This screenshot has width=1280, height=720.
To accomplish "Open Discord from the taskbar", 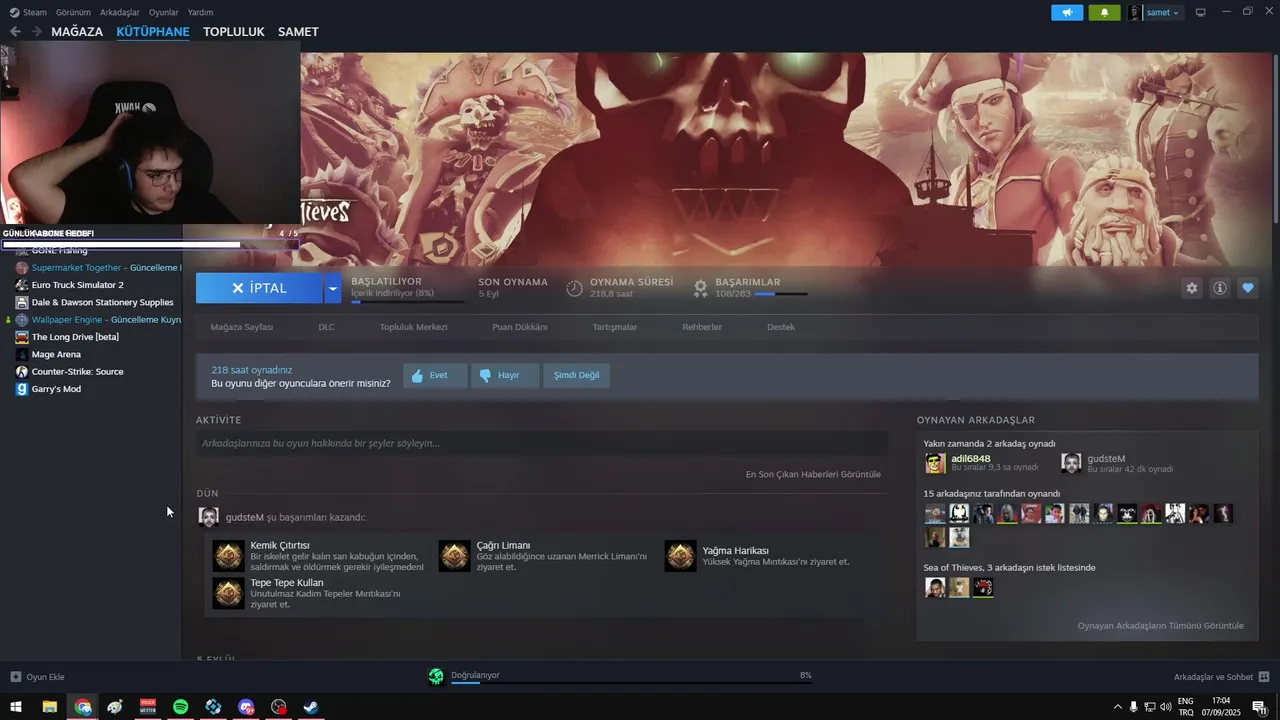I will (x=246, y=707).
